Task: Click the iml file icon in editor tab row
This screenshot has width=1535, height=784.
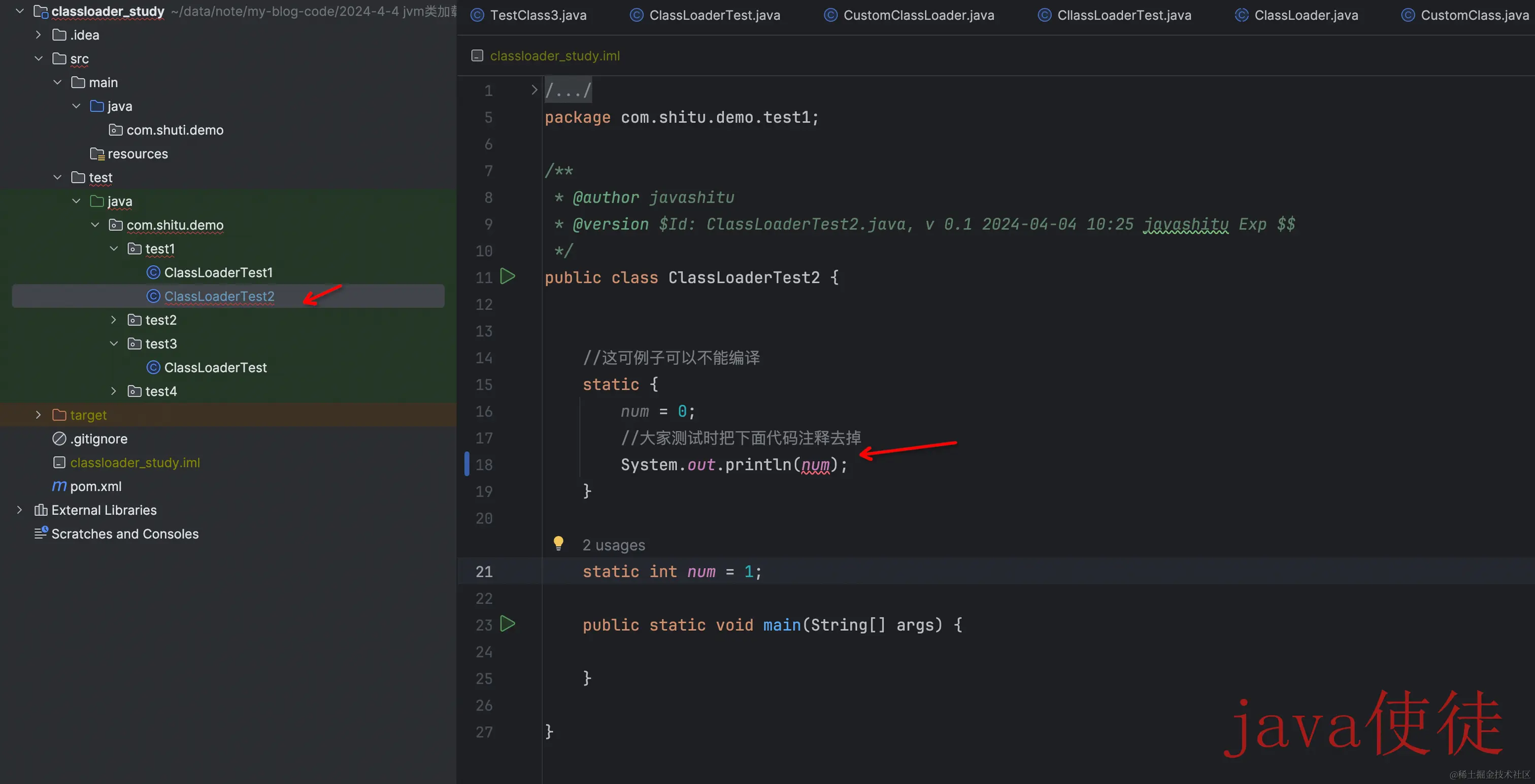Action: click(x=477, y=55)
